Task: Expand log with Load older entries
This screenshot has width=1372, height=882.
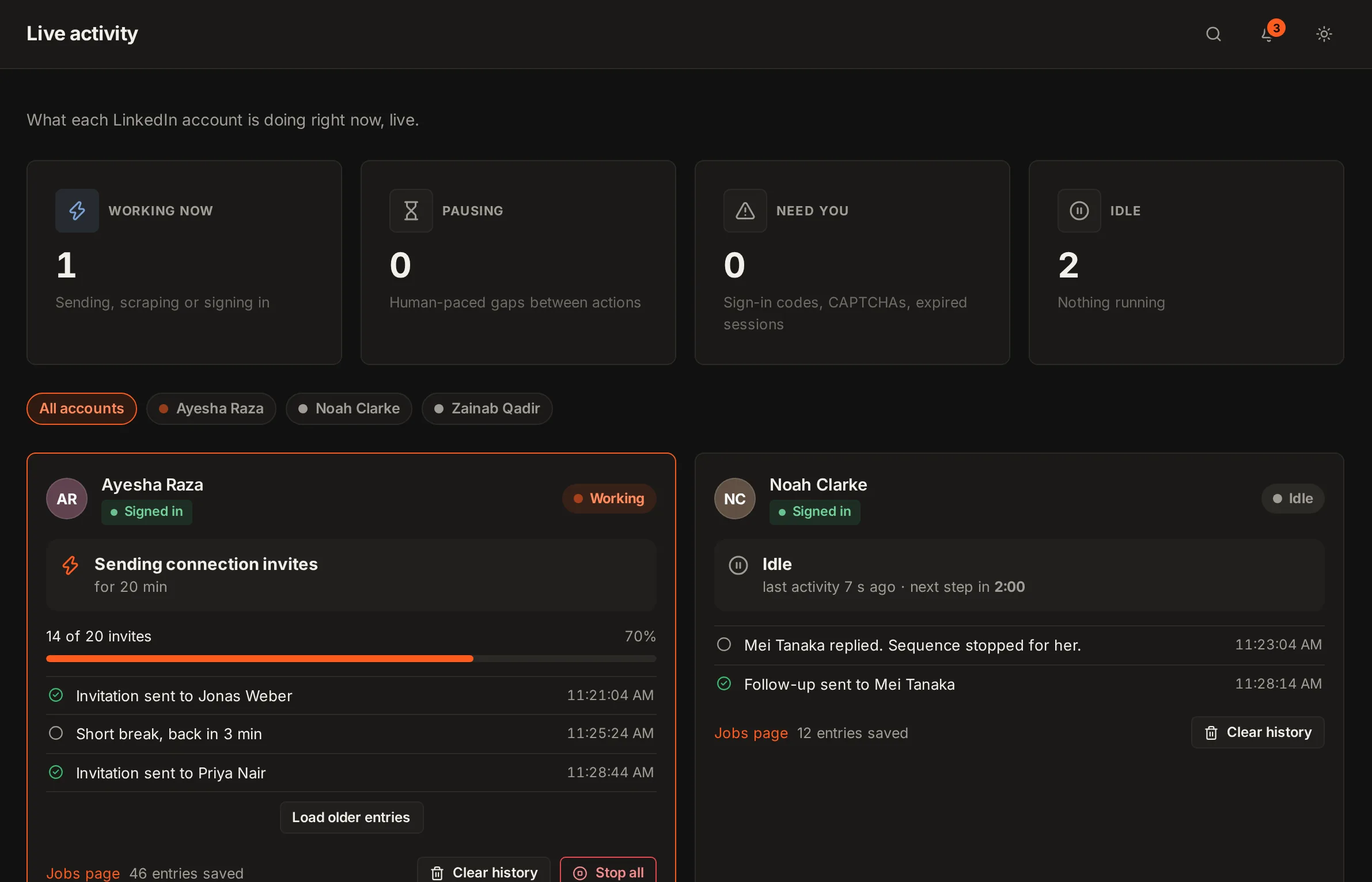Action: click(x=351, y=818)
